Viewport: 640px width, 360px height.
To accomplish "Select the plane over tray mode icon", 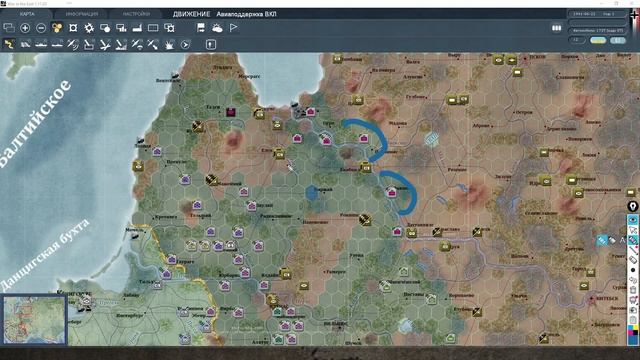I will click(x=89, y=44).
